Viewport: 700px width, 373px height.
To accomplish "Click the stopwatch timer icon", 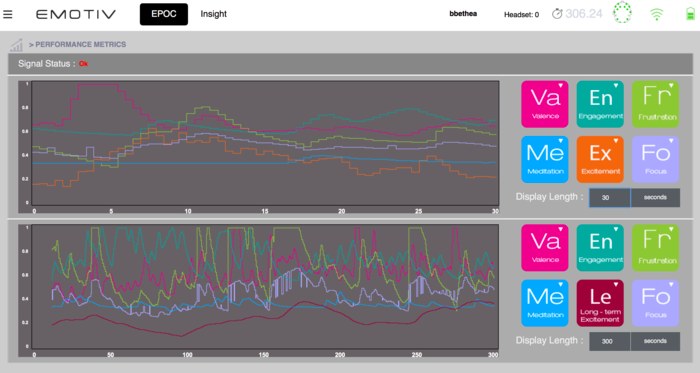I will (x=557, y=14).
